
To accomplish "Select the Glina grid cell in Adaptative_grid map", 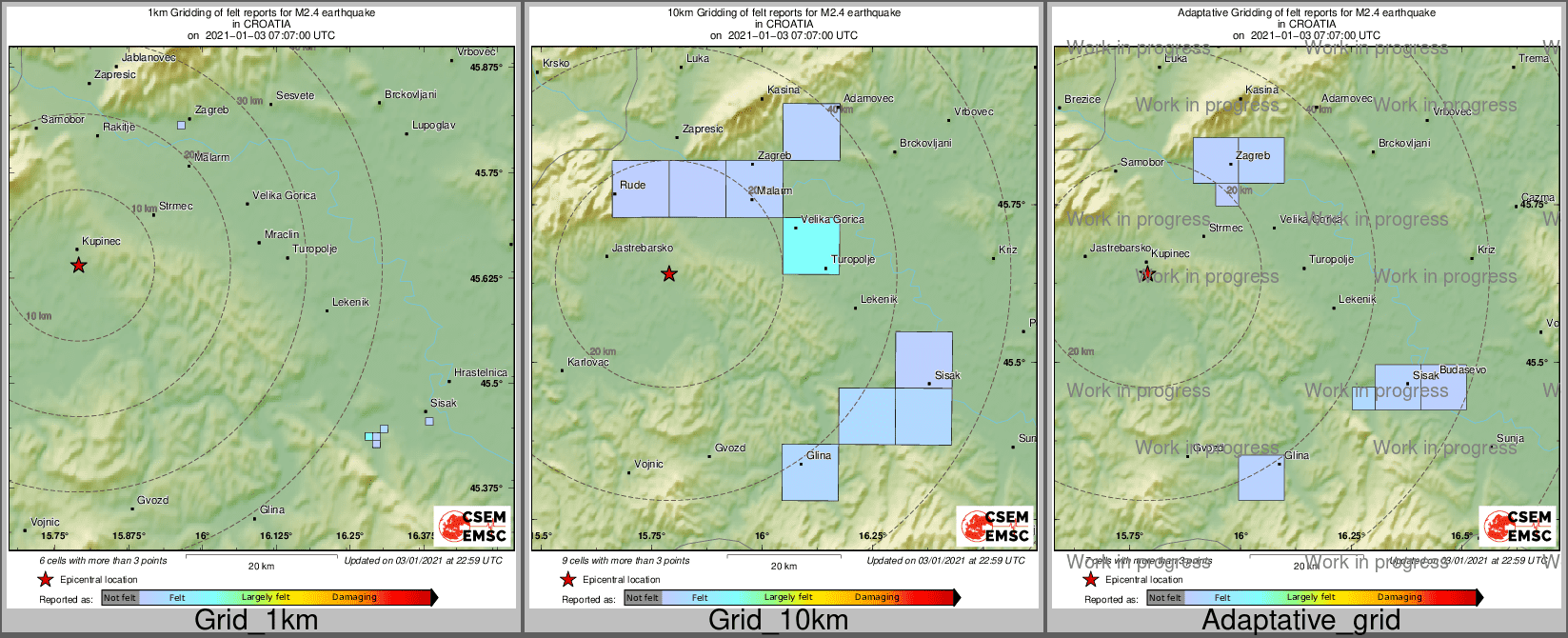I will pos(1261,478).
